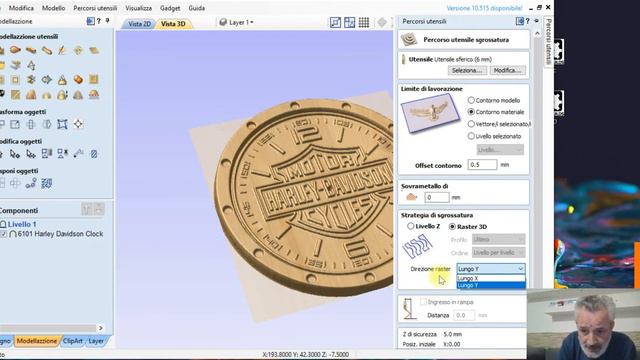Open the Layer 1 dropdown in toolbar
Image resolution: width=640 pixels, height=360 pixels.
(x=236, y=22)
